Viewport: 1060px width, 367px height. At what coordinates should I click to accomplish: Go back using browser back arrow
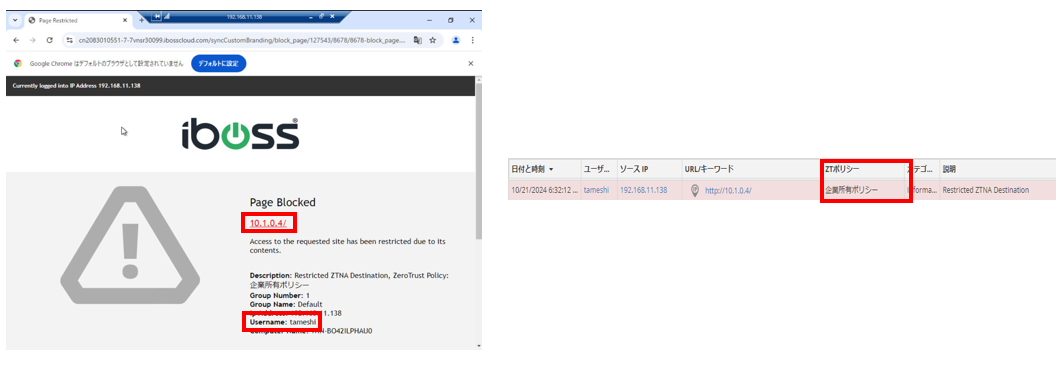[16, 40]
